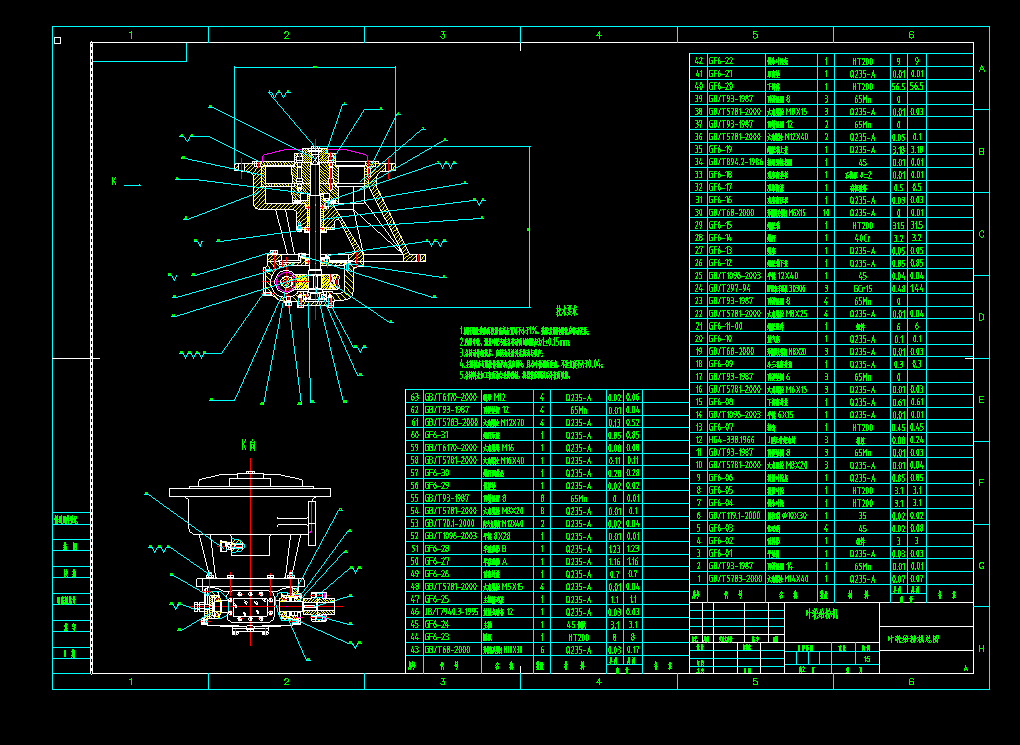Image resolution: width=1020 pixels, height=745 pixels.
Task: Click the K view direction label
Action: click(114, 182)
